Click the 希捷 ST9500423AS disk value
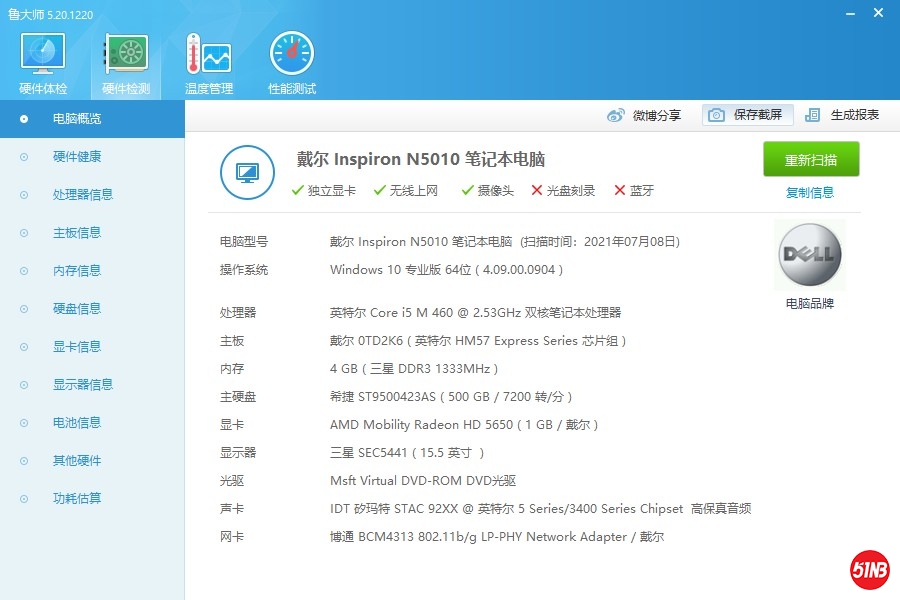900x600 pixels. 451,397
